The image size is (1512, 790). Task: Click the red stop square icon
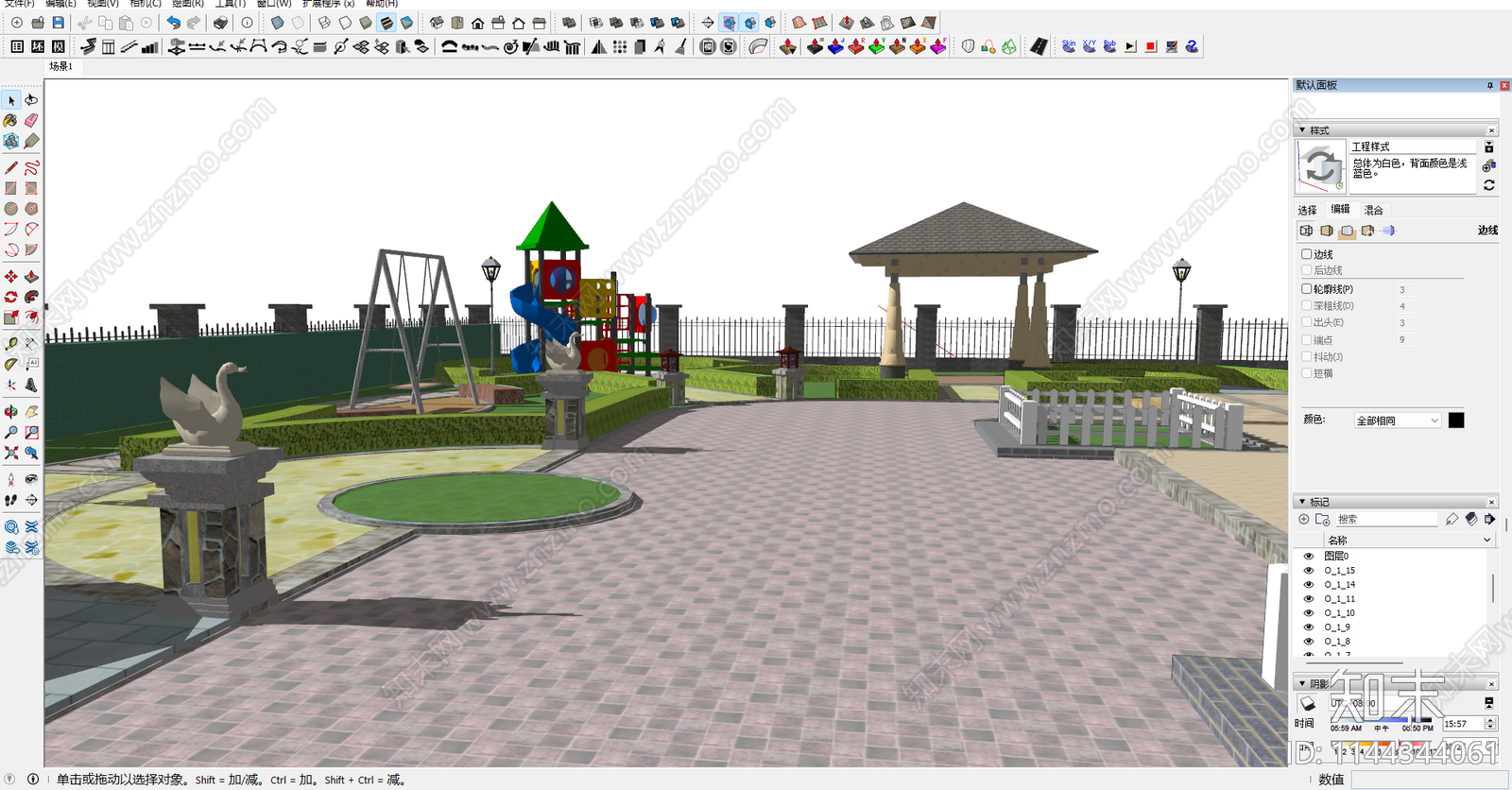click(1151, 46)
